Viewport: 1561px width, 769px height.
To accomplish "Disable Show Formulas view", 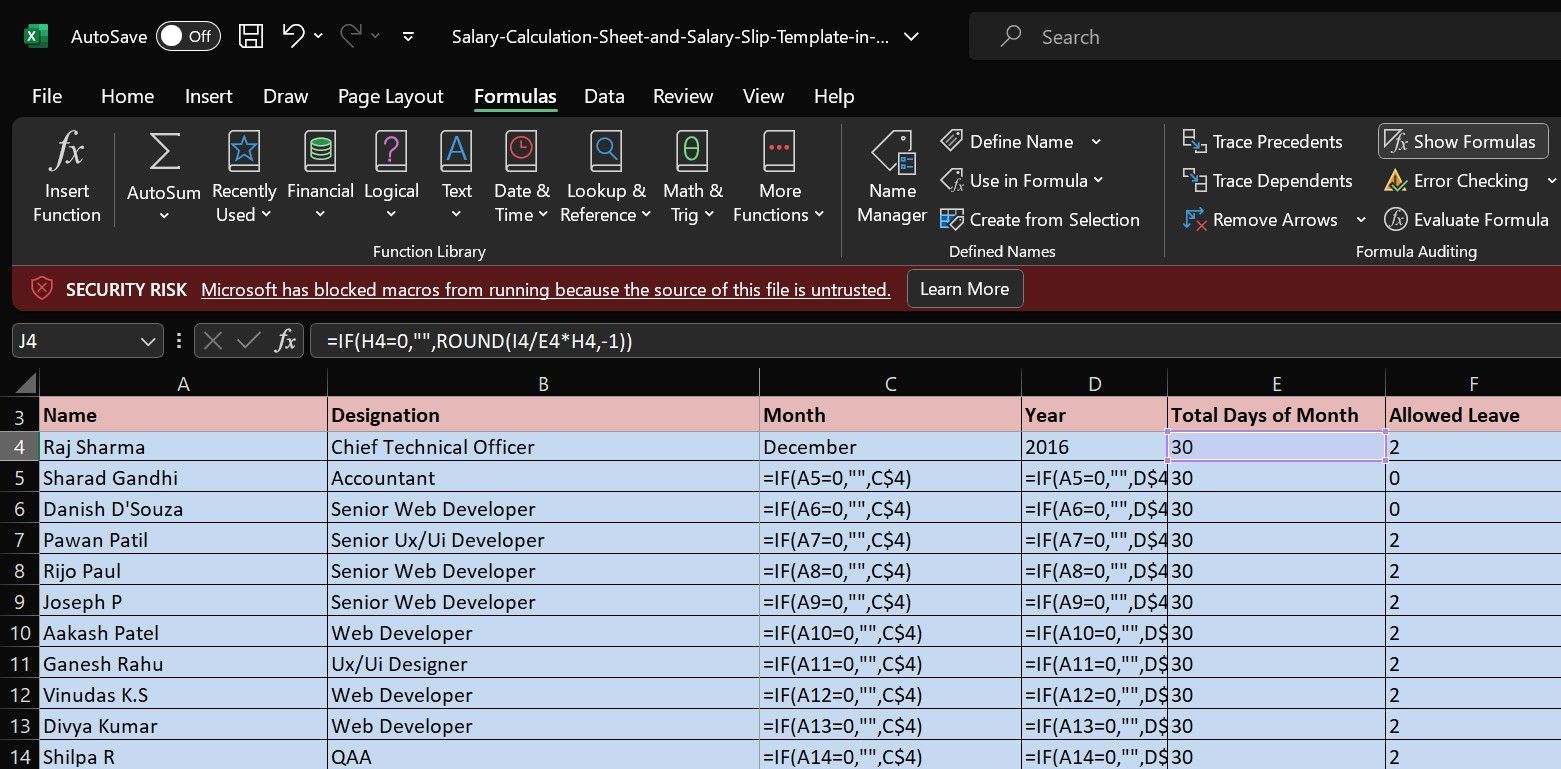I will [1461, 141].
